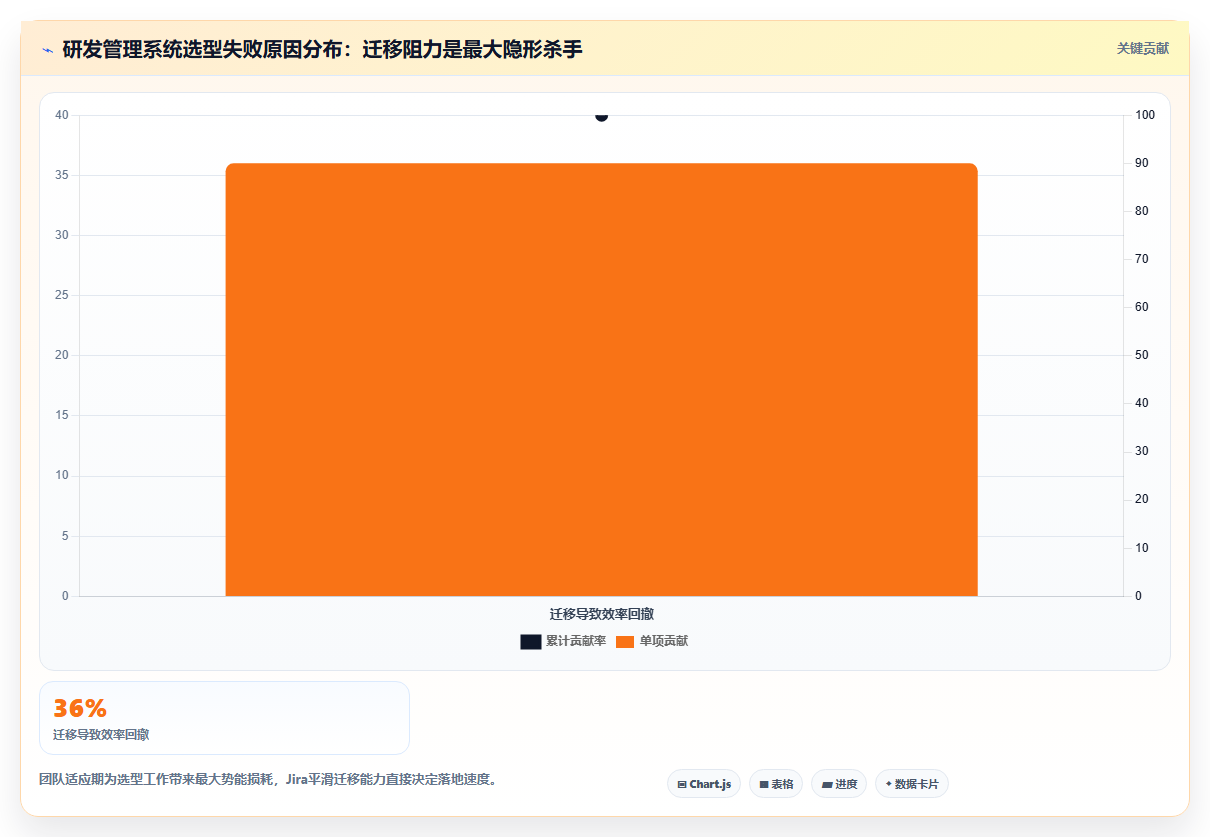Toggle the 单项贡献 legend entry
This screenshot has width=1210, height=837.
tap(651, 641)
